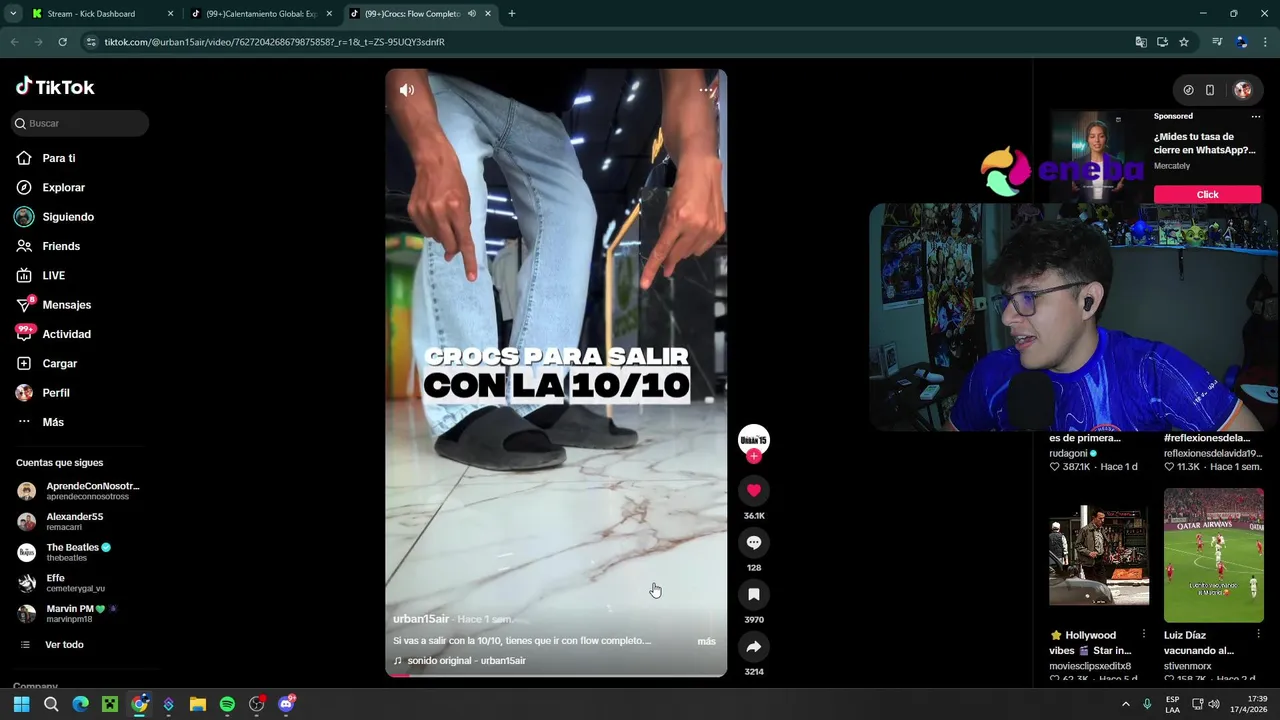Image resolution: width=1280 pixels, height=720 pixels.
Task: Share the video with the arrow icon
Action: [754, 646]
